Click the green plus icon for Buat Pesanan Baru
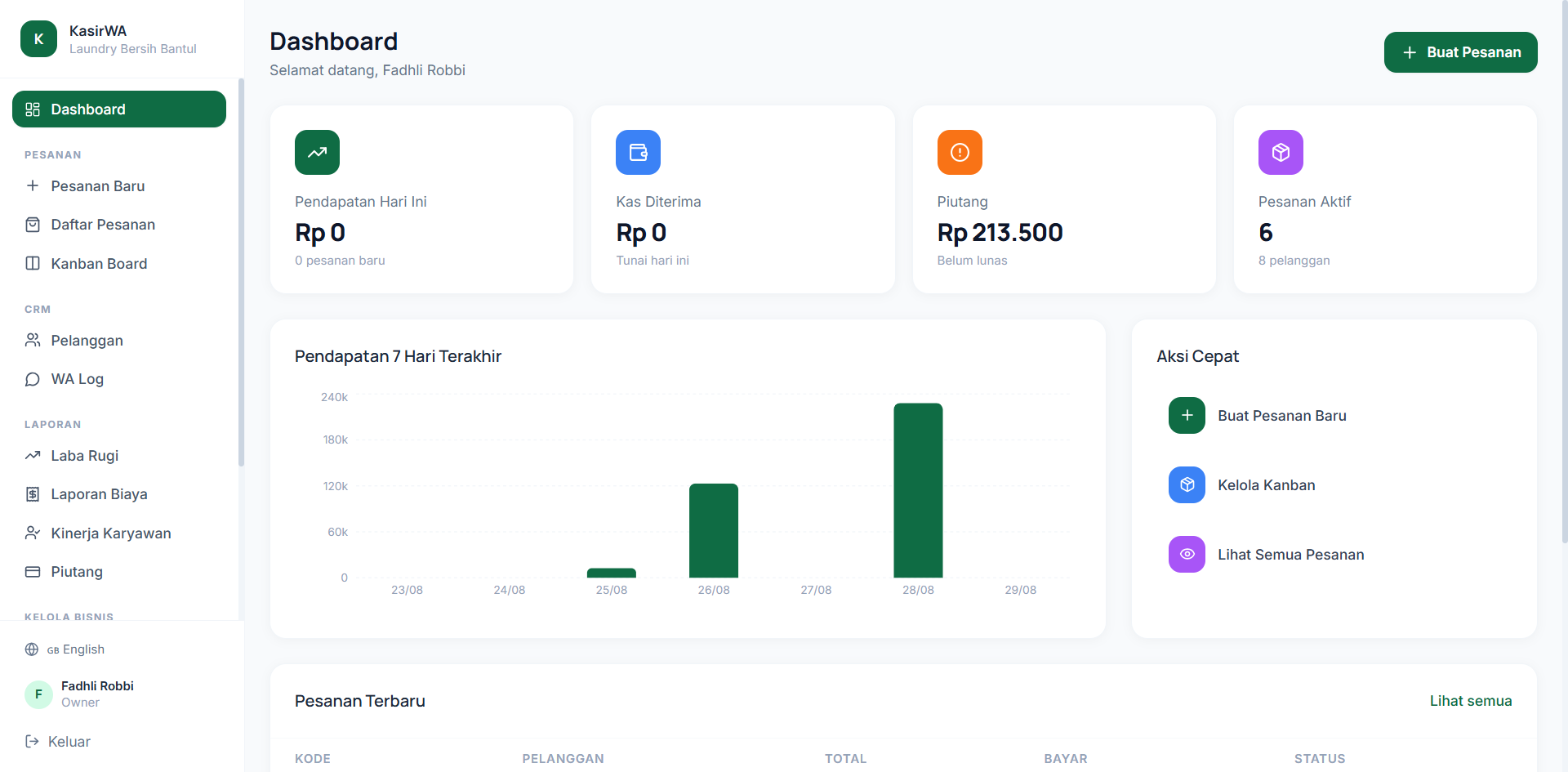 [x=1187, y=415]
